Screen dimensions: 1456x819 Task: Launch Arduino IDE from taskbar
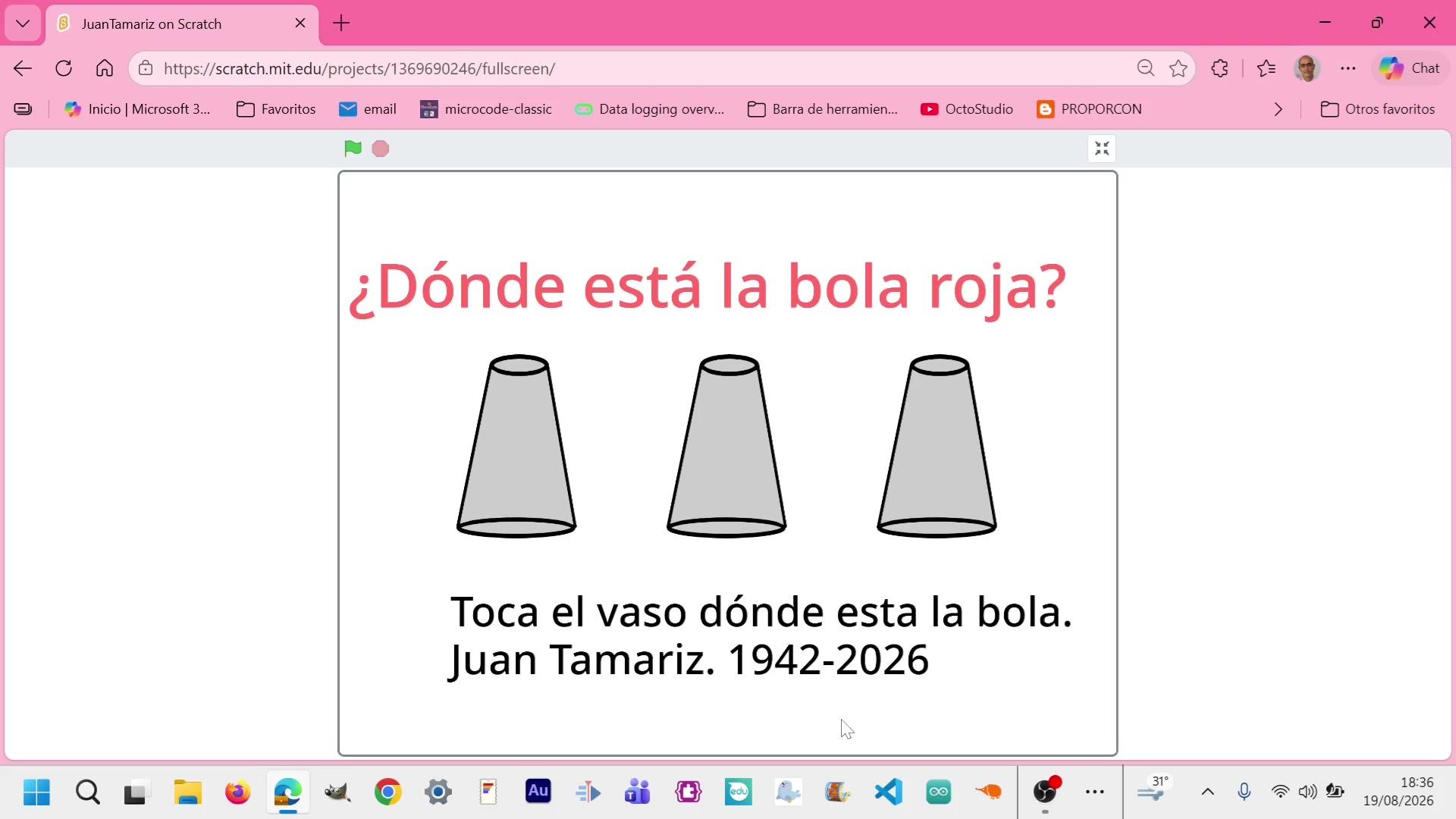pyautogui.click(x=938, y=792)
